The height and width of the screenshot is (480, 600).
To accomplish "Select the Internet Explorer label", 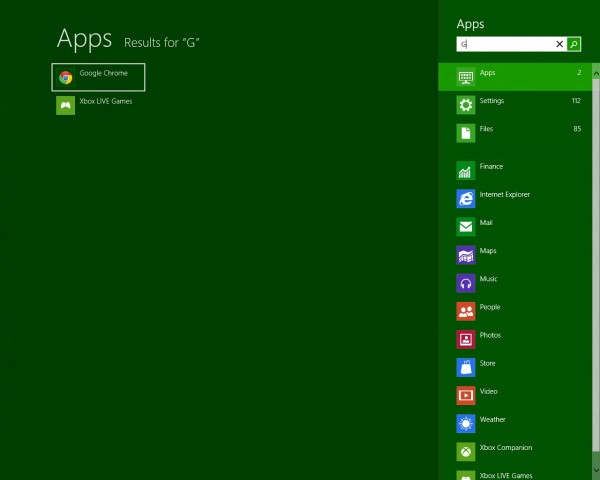I will [505, 194].
